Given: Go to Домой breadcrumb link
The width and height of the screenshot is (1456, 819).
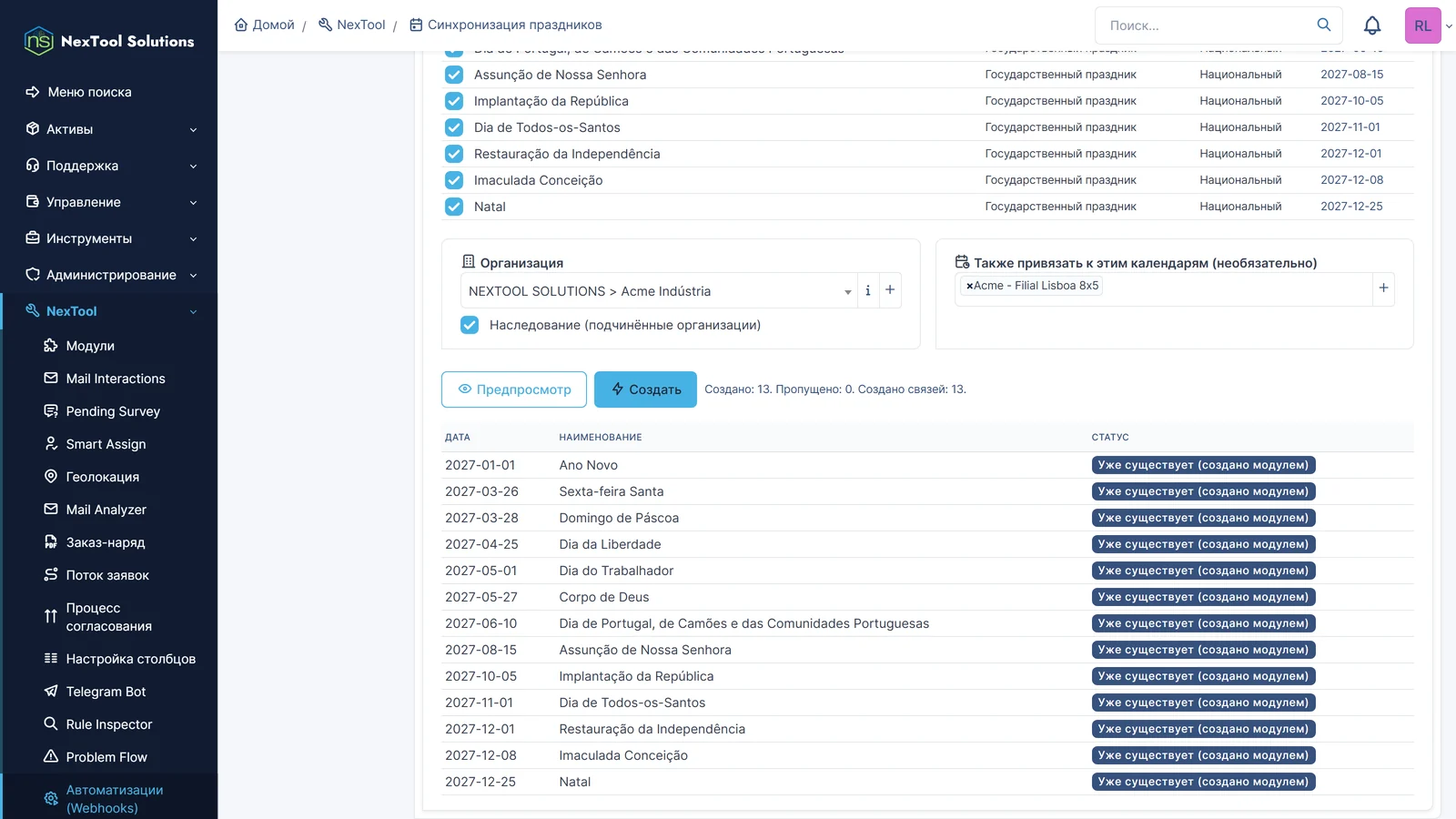Looking at the screenshot, I should [x=265, y=25].
